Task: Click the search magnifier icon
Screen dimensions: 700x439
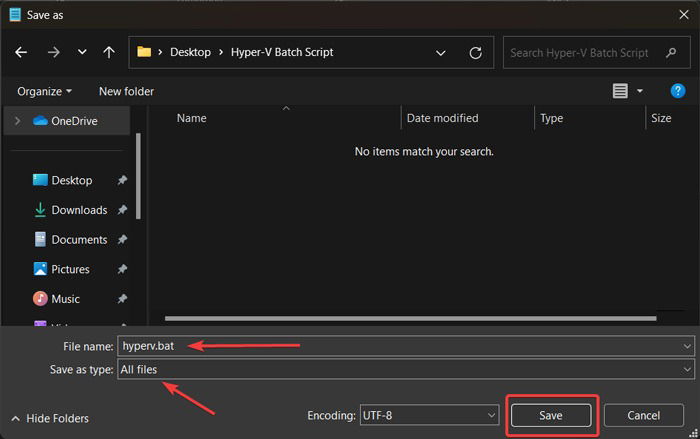Action: point(671,53)
